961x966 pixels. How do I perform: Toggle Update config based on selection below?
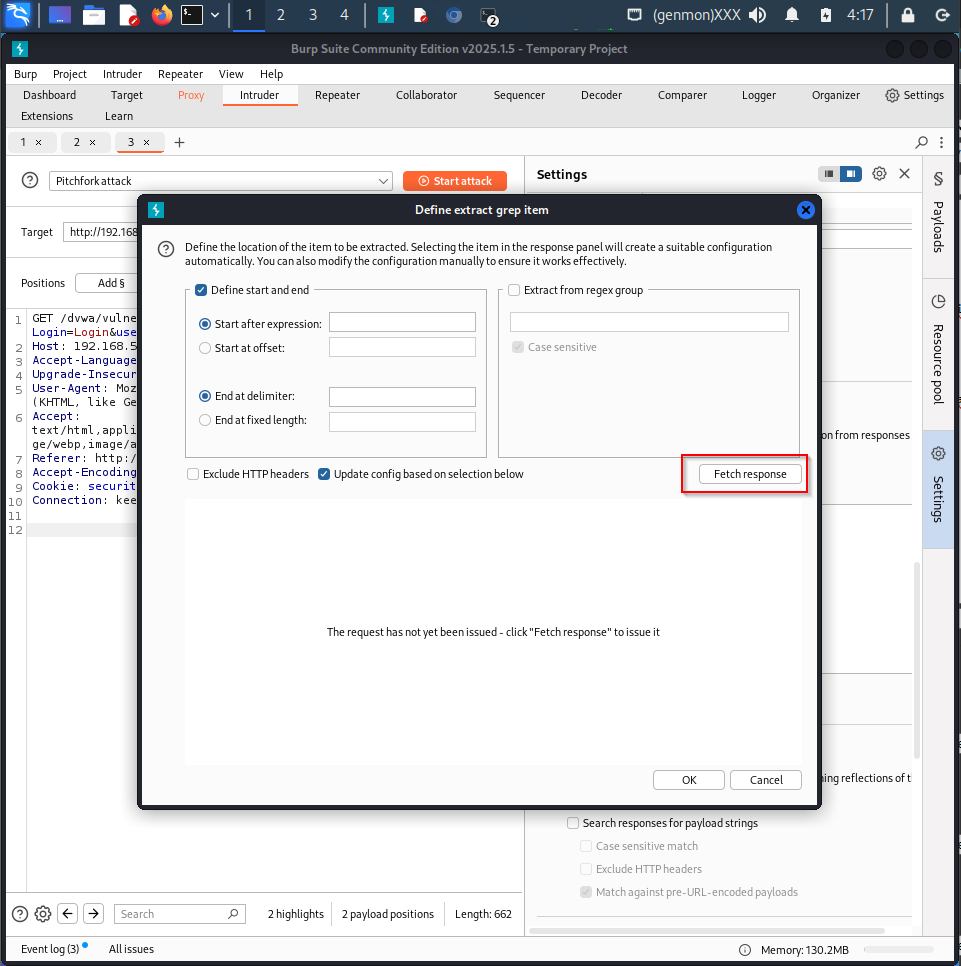[x=324, y=474]
